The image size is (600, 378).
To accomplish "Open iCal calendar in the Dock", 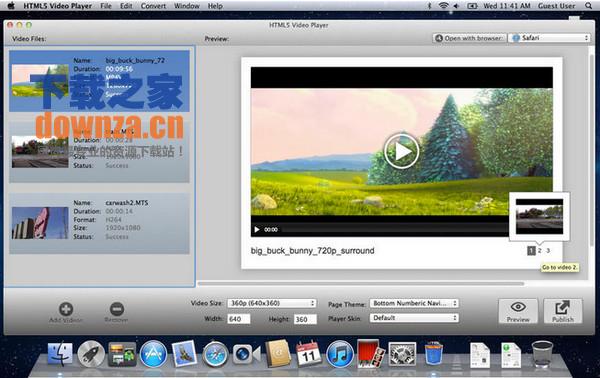I will point(308,354).
